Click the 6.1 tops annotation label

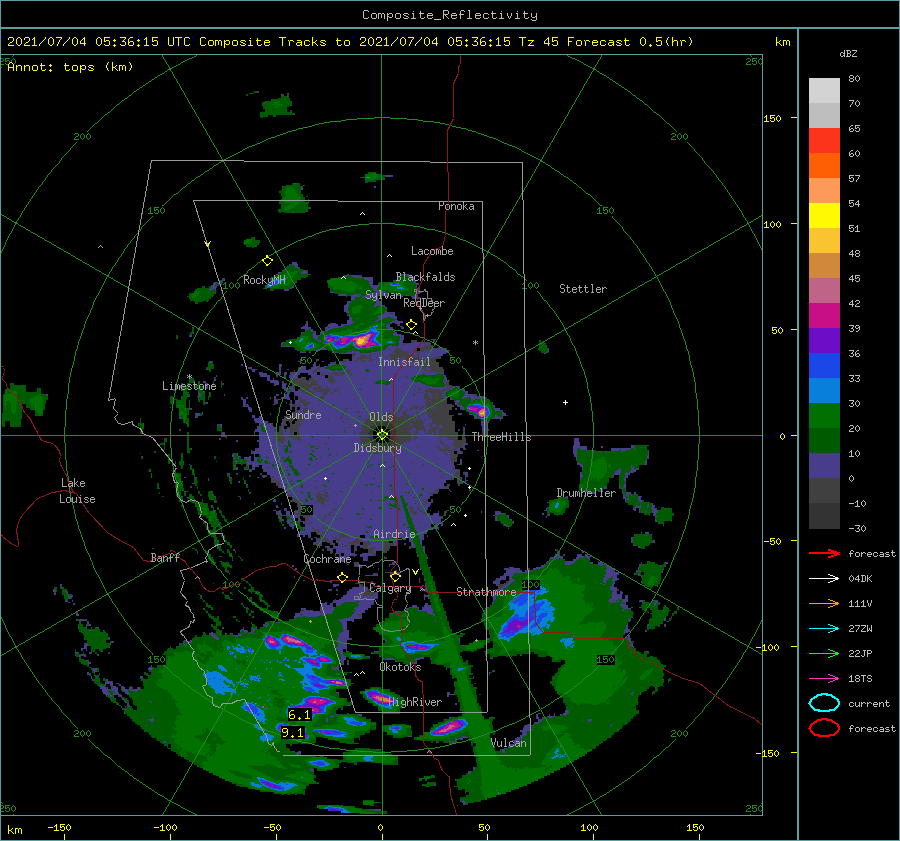[x=300, y=715]
